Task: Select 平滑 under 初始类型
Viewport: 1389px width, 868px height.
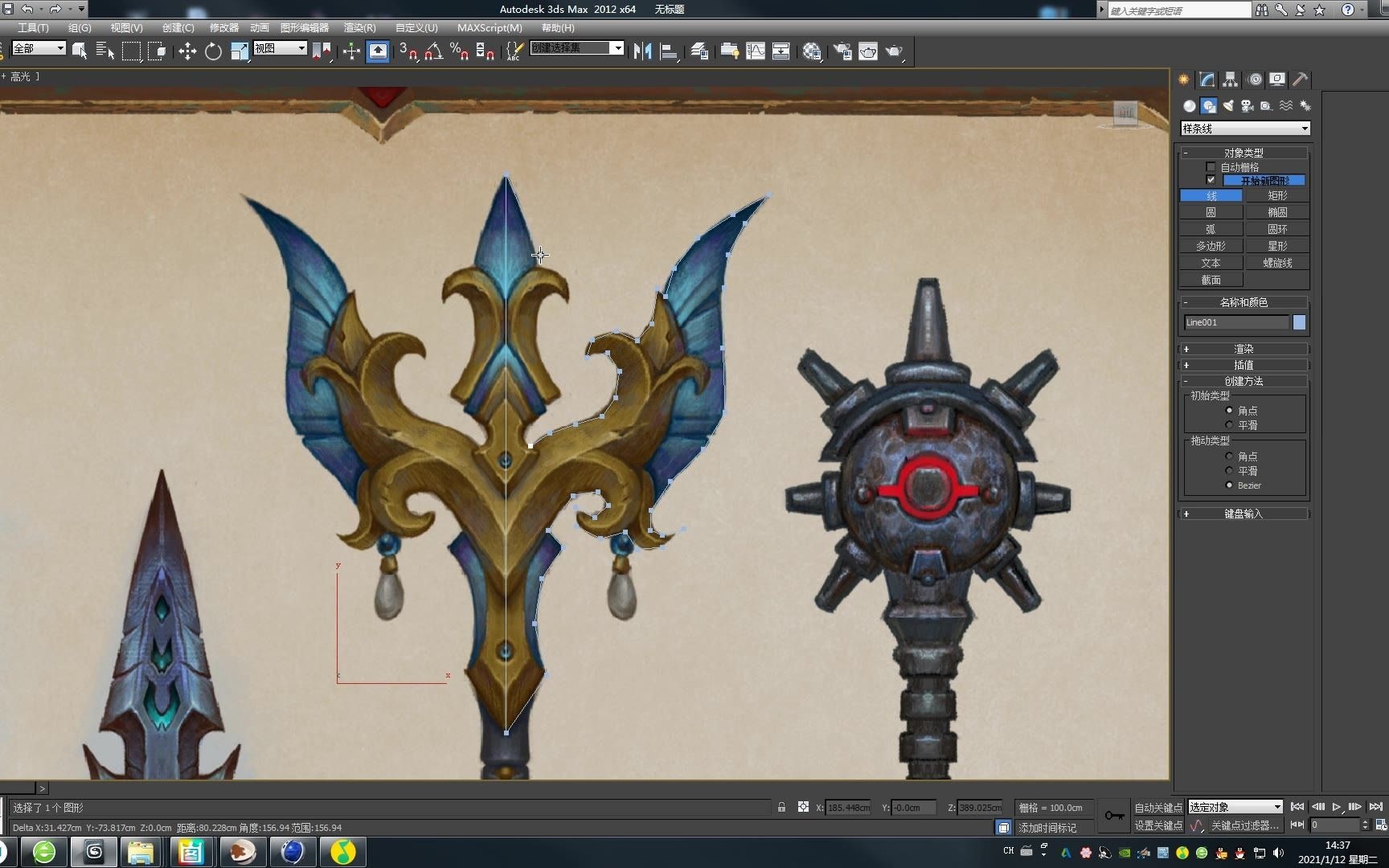Action: [x=1229, y=425]
